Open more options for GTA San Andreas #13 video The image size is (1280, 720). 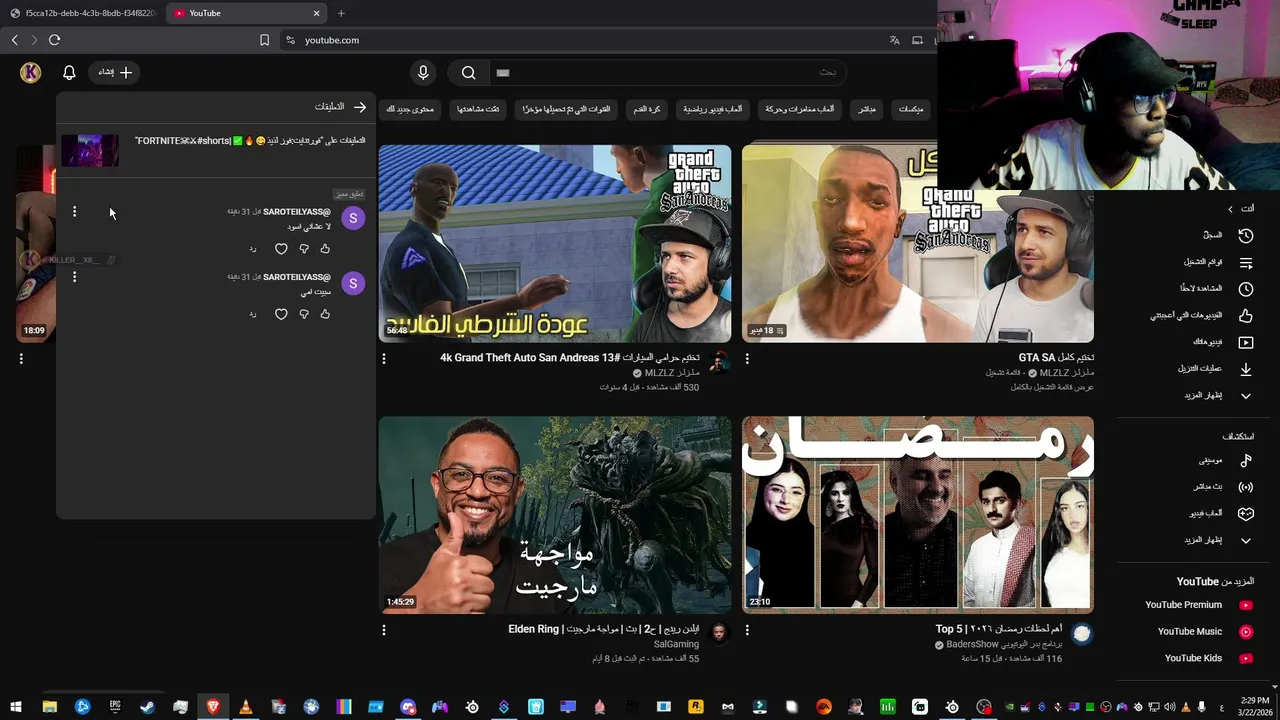point(384,358)
